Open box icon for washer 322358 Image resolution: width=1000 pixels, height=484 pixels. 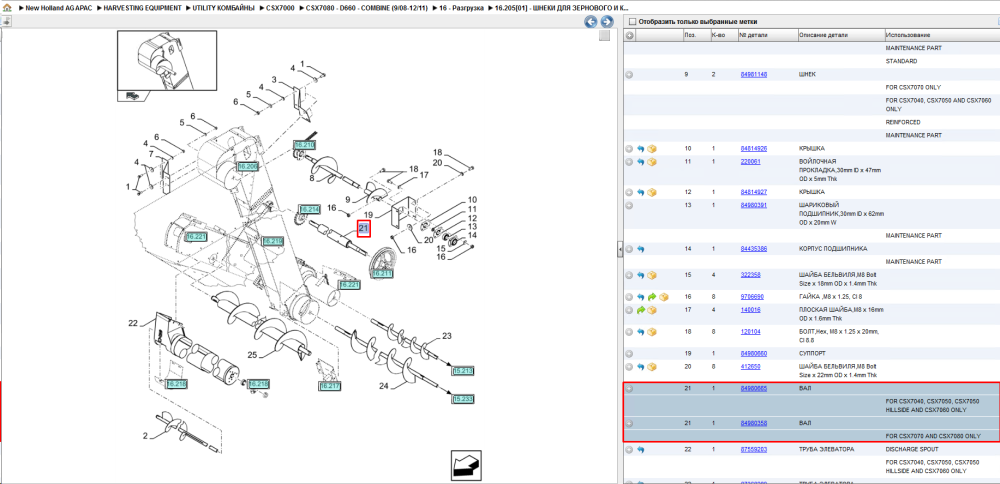coord(652,275)
